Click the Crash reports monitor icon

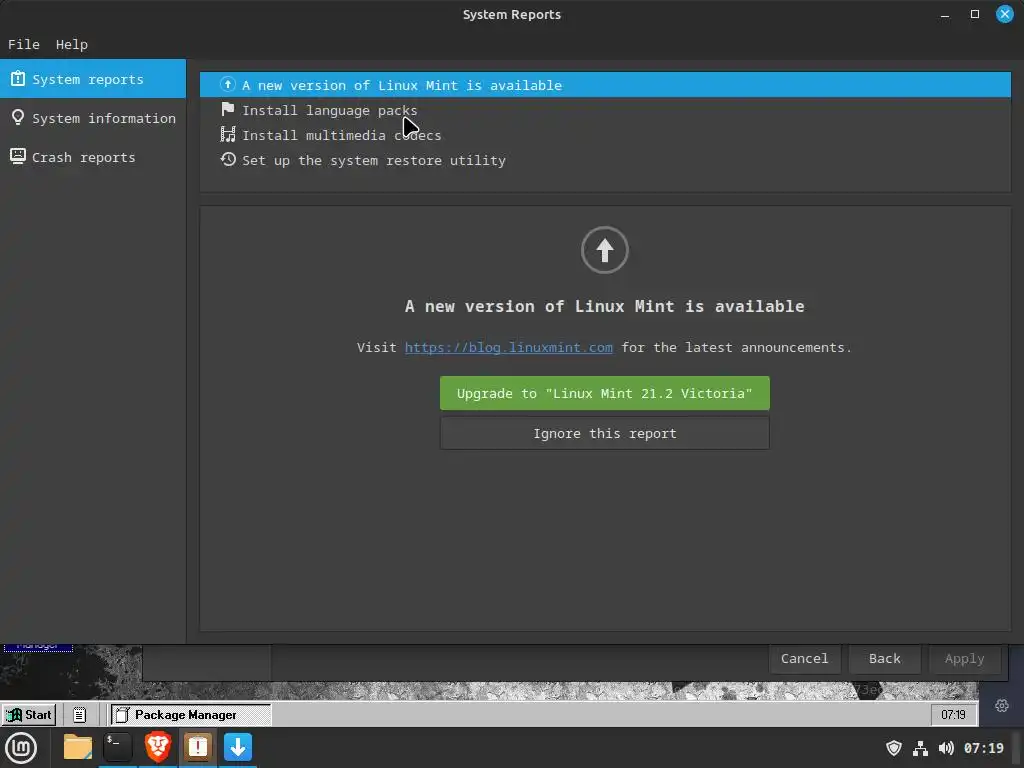click(x=18, y=157)
